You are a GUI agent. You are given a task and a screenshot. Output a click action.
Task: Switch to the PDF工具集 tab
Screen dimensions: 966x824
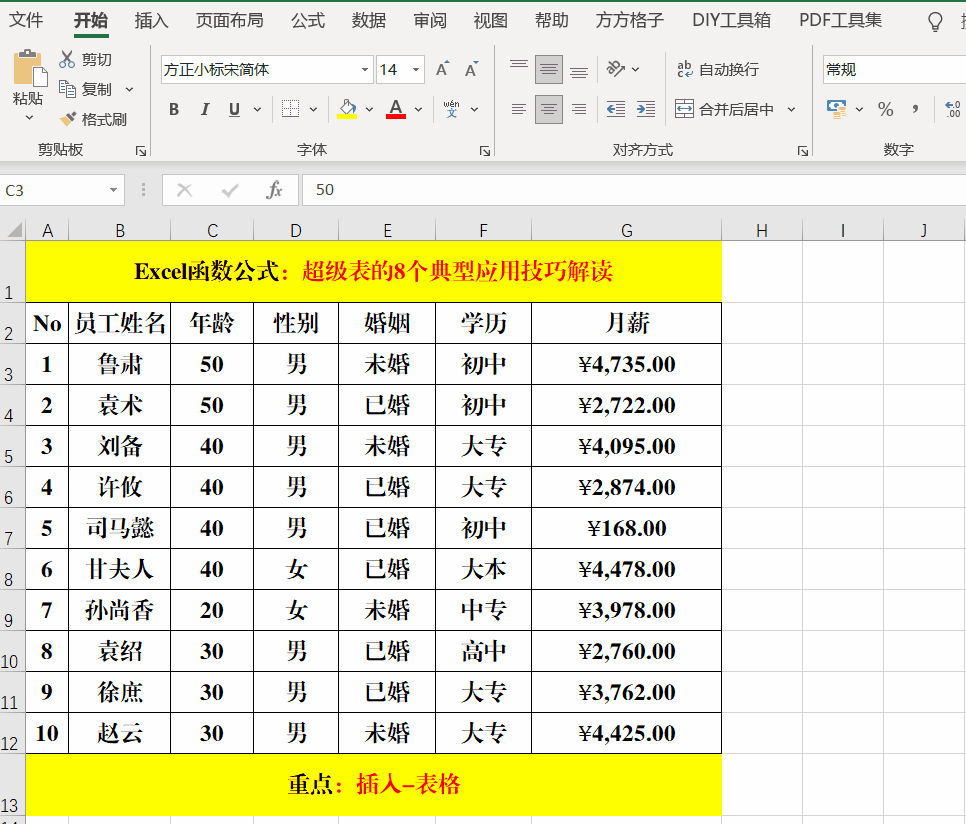pyautogui.click(x=840, y=20)
